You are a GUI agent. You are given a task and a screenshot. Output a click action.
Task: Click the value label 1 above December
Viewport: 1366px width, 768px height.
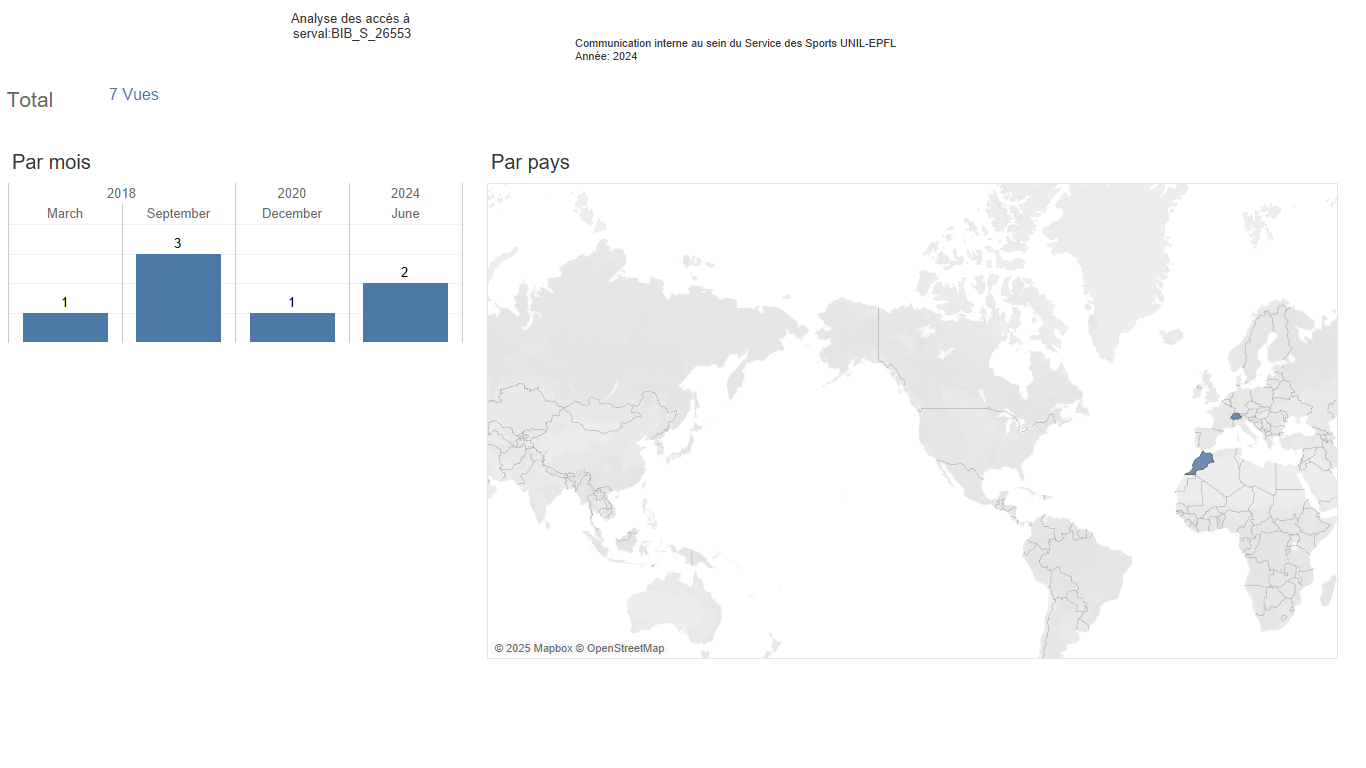[x=291, y=302]
